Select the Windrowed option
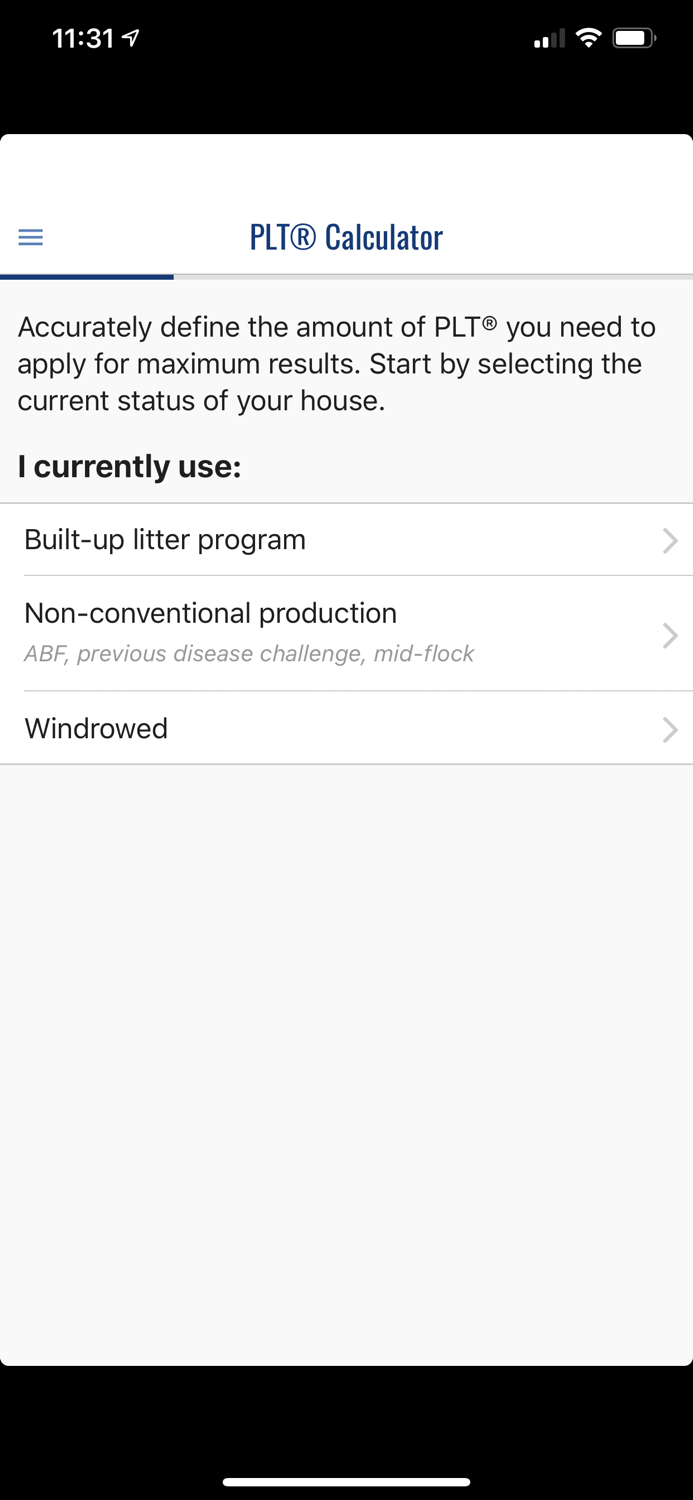Image resolution: width=693 pixels, height=1500 pixels. [96, 729]
